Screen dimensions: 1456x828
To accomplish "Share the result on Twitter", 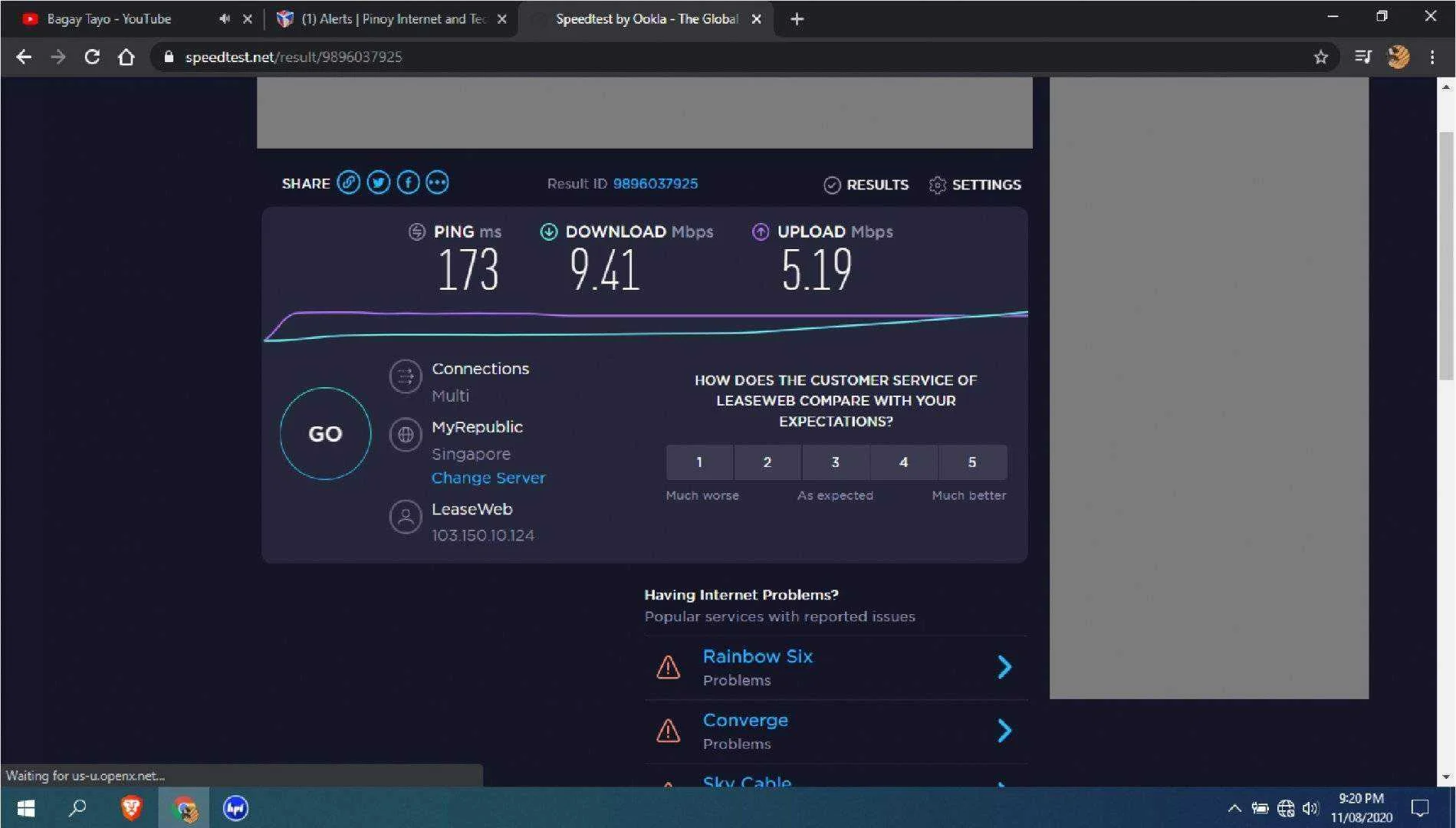I will pyautogui.click(x=378, y=182).
